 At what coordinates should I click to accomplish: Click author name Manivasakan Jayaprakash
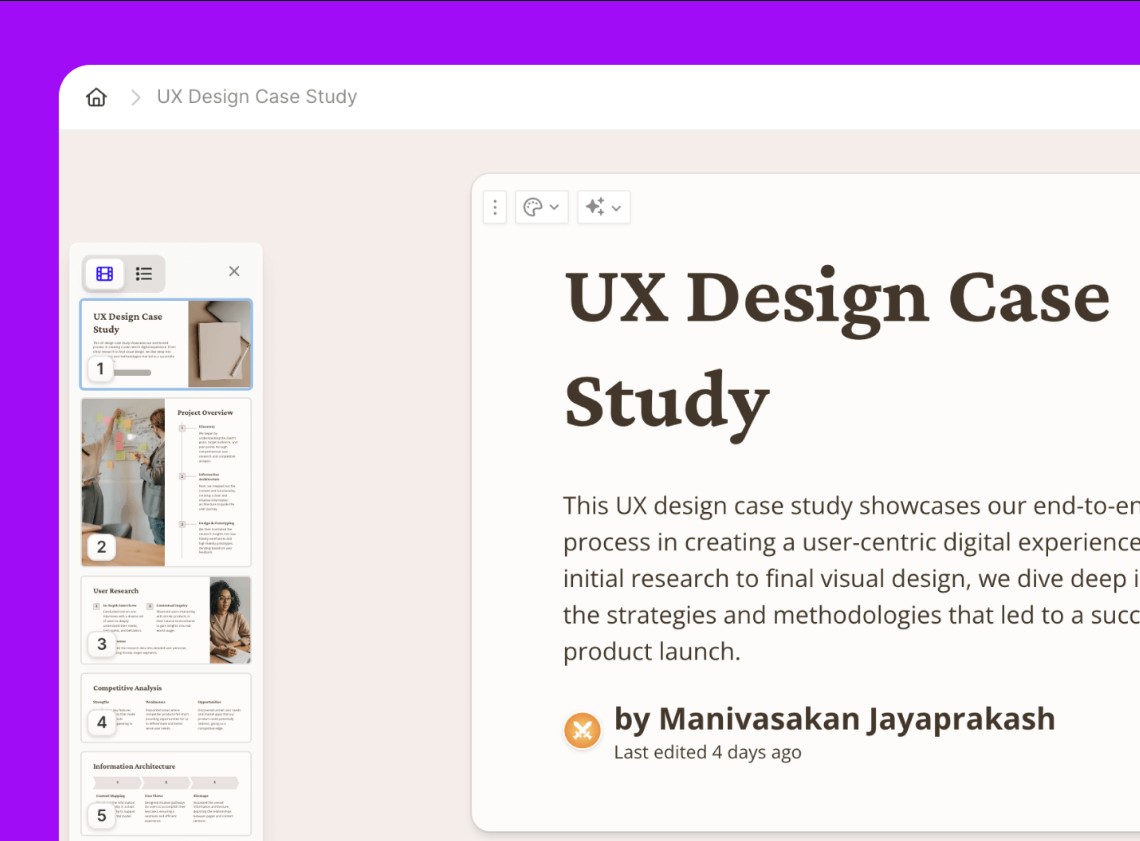pos(834,718)
